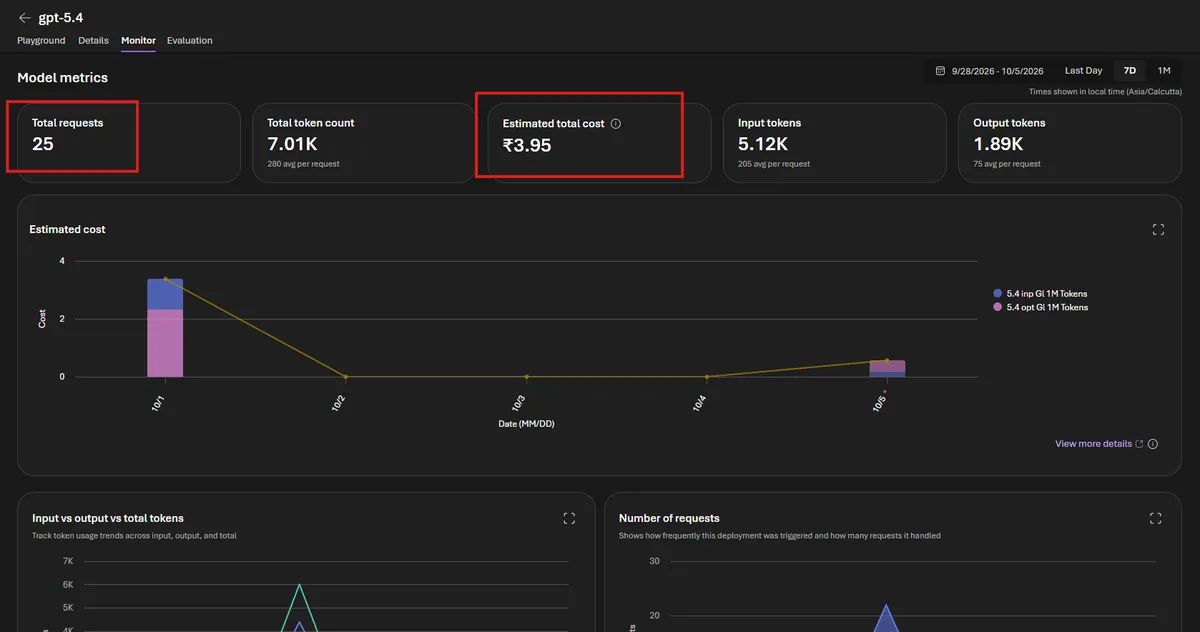Click the Total requests value 25
This screenshot has width=1200, height=632.
pos(43,144)
